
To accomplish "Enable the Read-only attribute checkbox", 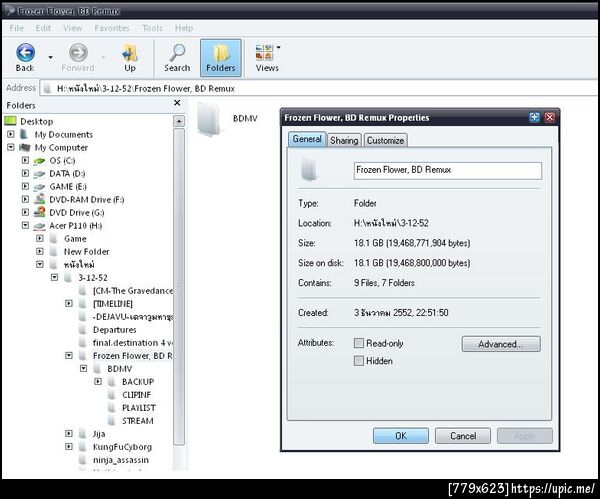I will [359, 343].
